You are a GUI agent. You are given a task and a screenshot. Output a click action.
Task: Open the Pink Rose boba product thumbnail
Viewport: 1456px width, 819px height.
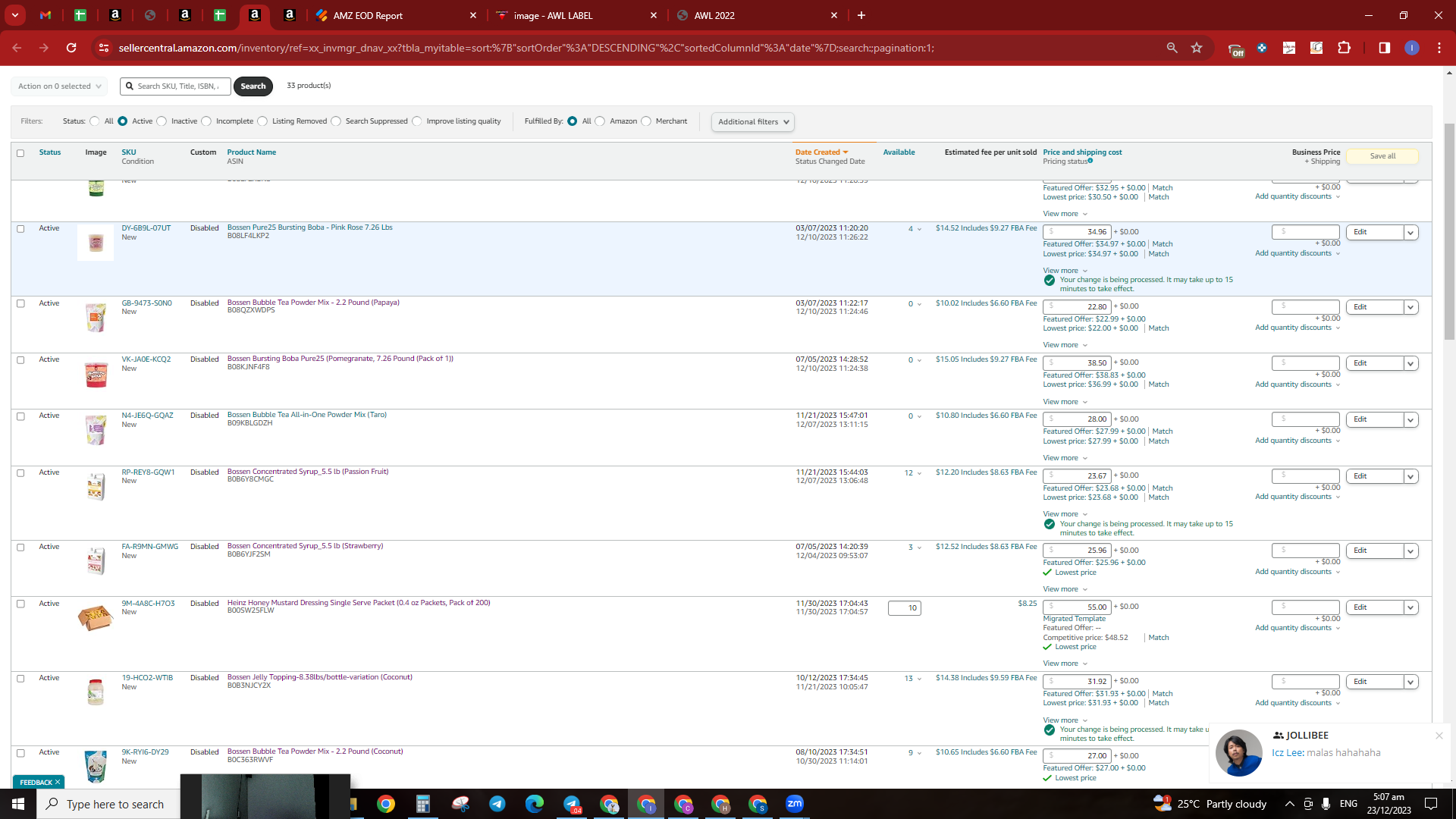pos(96,243)
